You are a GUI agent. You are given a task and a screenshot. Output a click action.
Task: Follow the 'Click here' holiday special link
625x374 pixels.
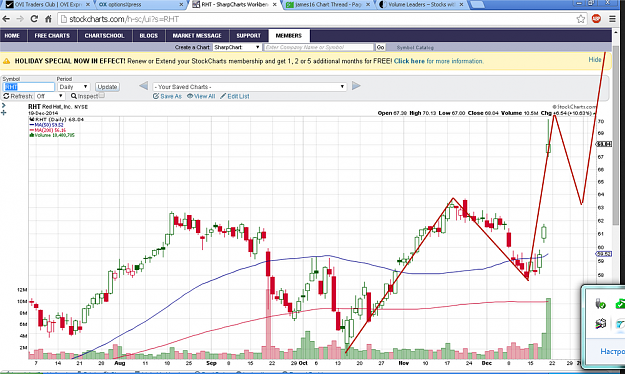409,61
